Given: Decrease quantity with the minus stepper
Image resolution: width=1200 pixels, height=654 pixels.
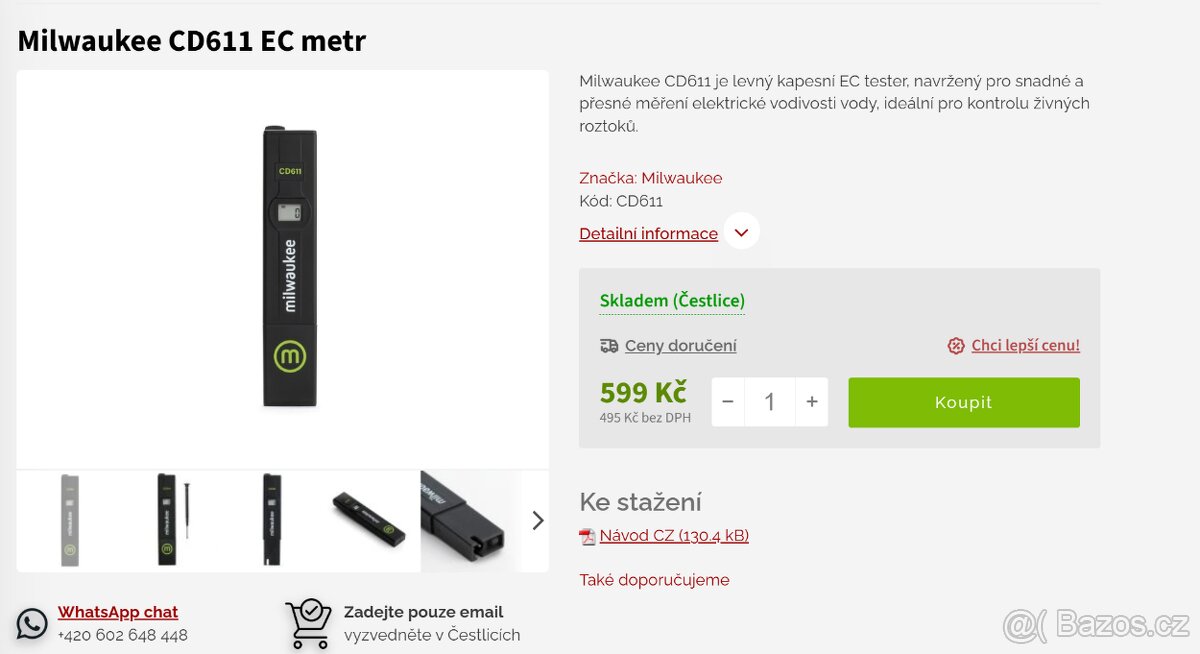Looking at the screenshot, I should [x=727, y=401].
